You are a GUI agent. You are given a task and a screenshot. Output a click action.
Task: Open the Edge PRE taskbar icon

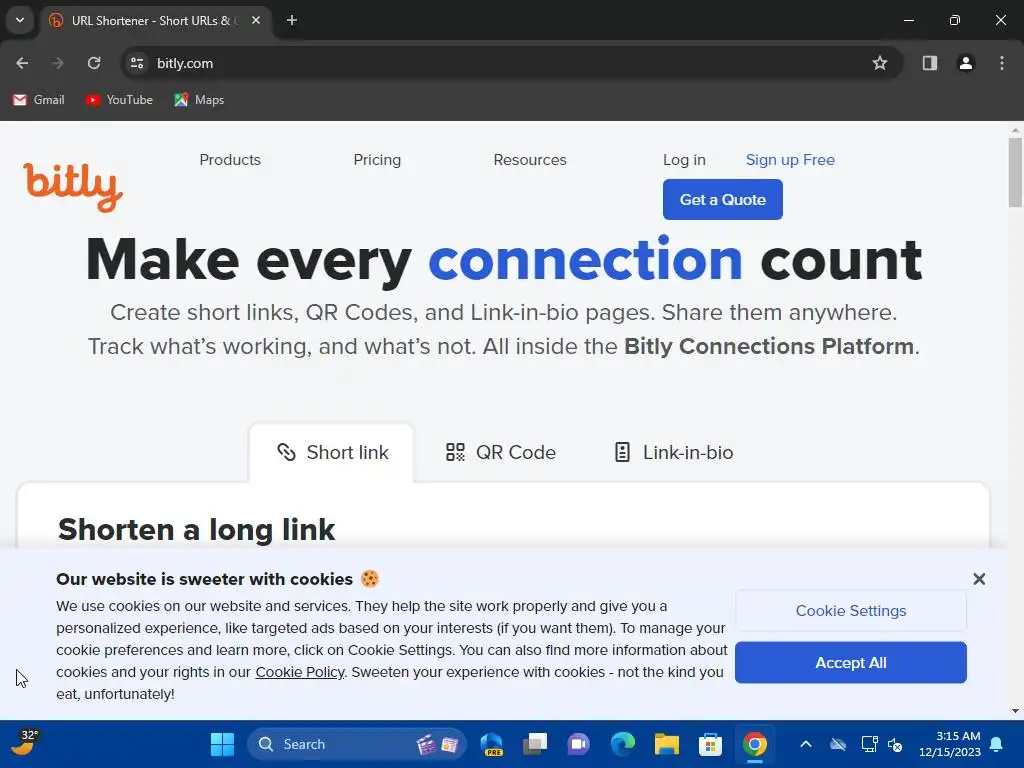click(491, 744)
